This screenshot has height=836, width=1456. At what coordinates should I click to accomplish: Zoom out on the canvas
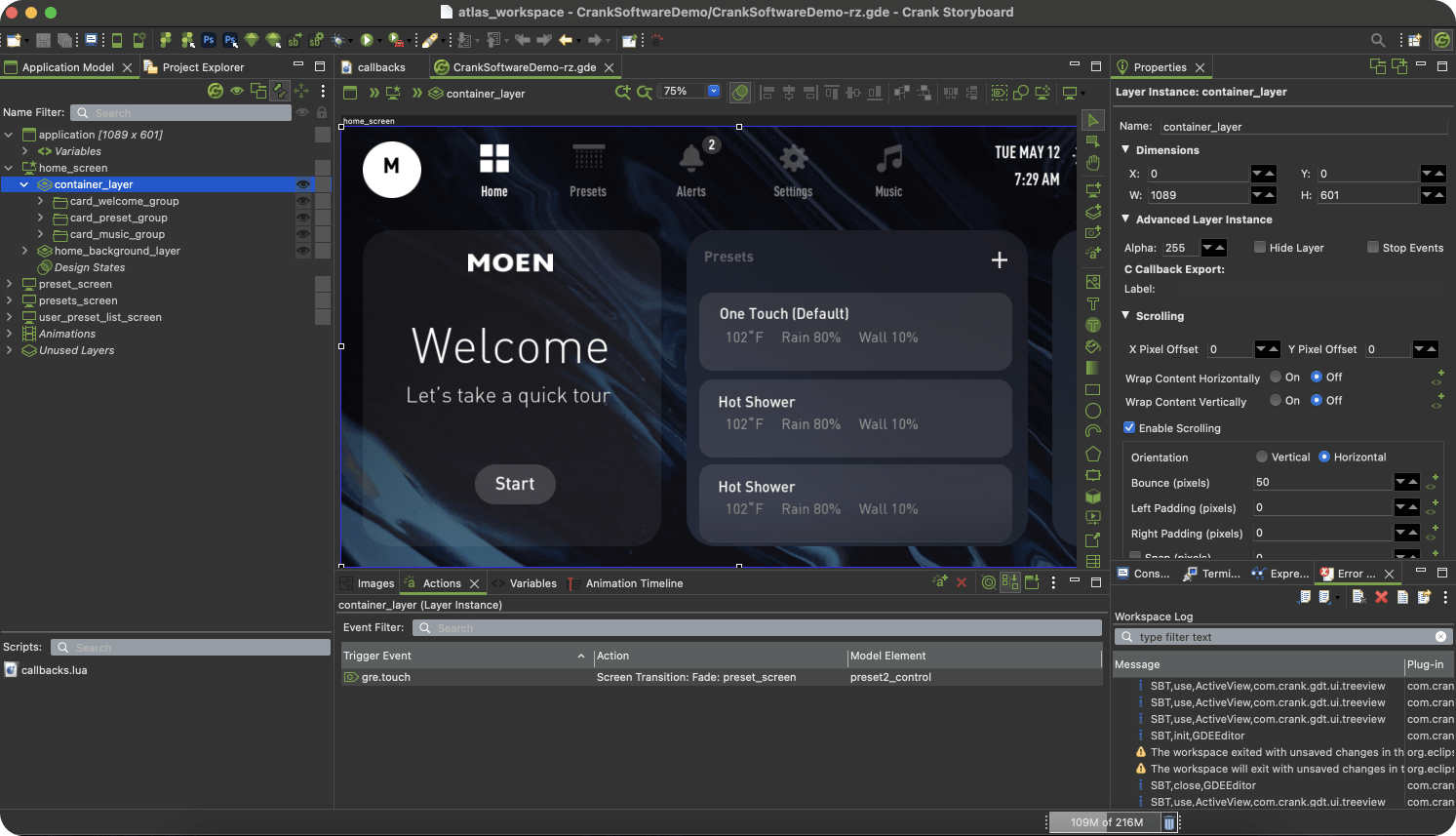pos(644,92)
